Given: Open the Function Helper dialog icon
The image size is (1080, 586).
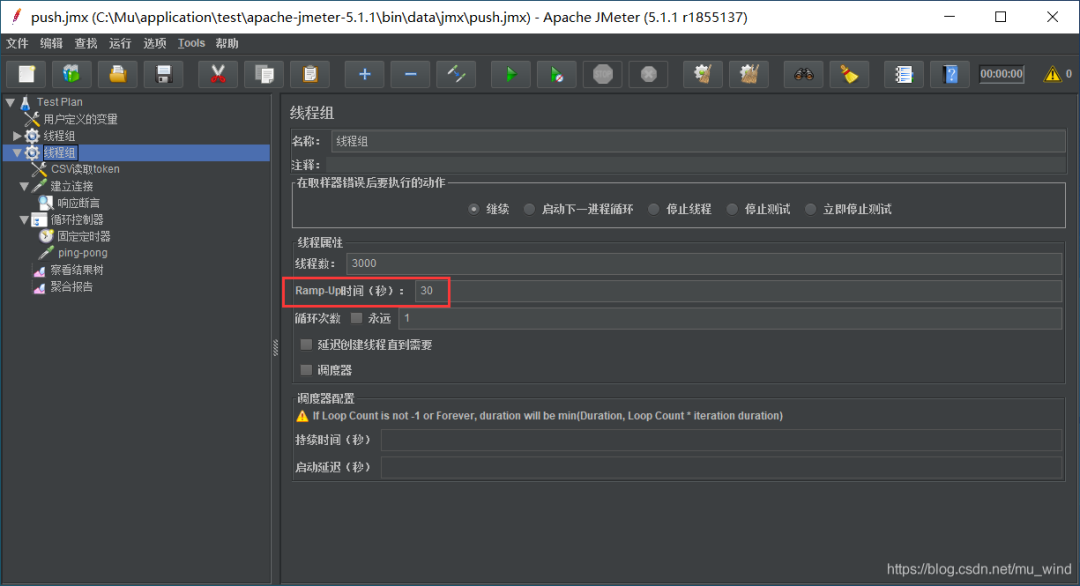Looking at the screenshot, I should click(903, 74).
